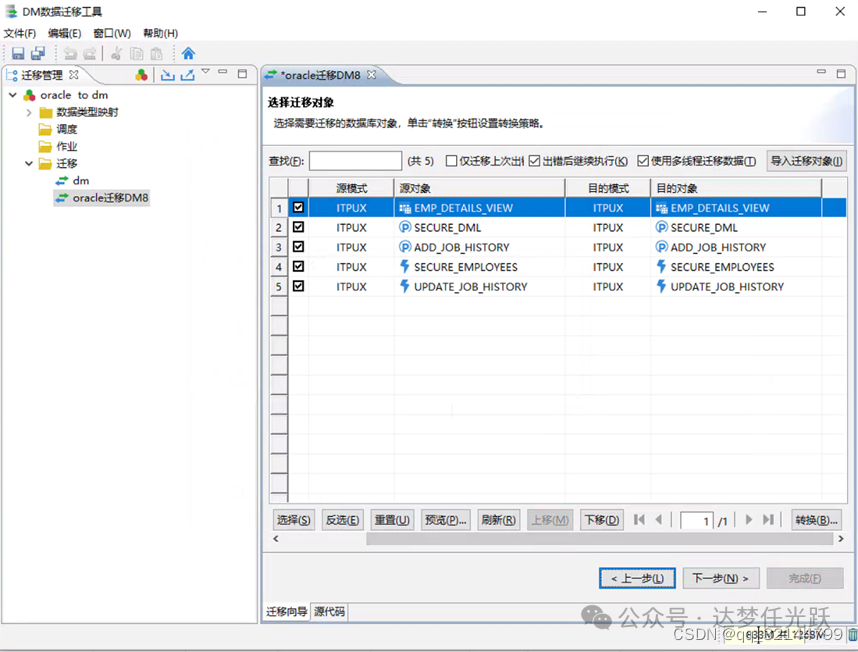Click the 重置(U) button
This screenshot has height=652, width=858.
coord(392,520)
